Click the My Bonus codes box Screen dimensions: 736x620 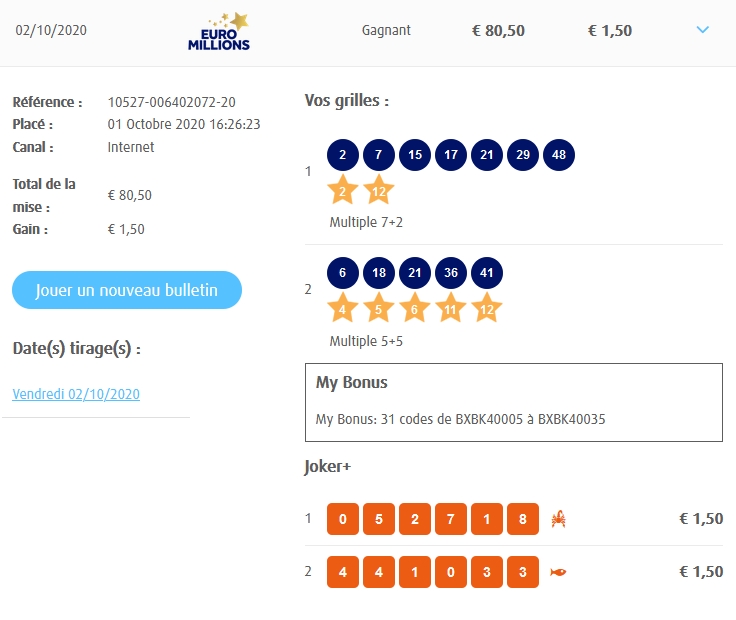coord(513,402)
